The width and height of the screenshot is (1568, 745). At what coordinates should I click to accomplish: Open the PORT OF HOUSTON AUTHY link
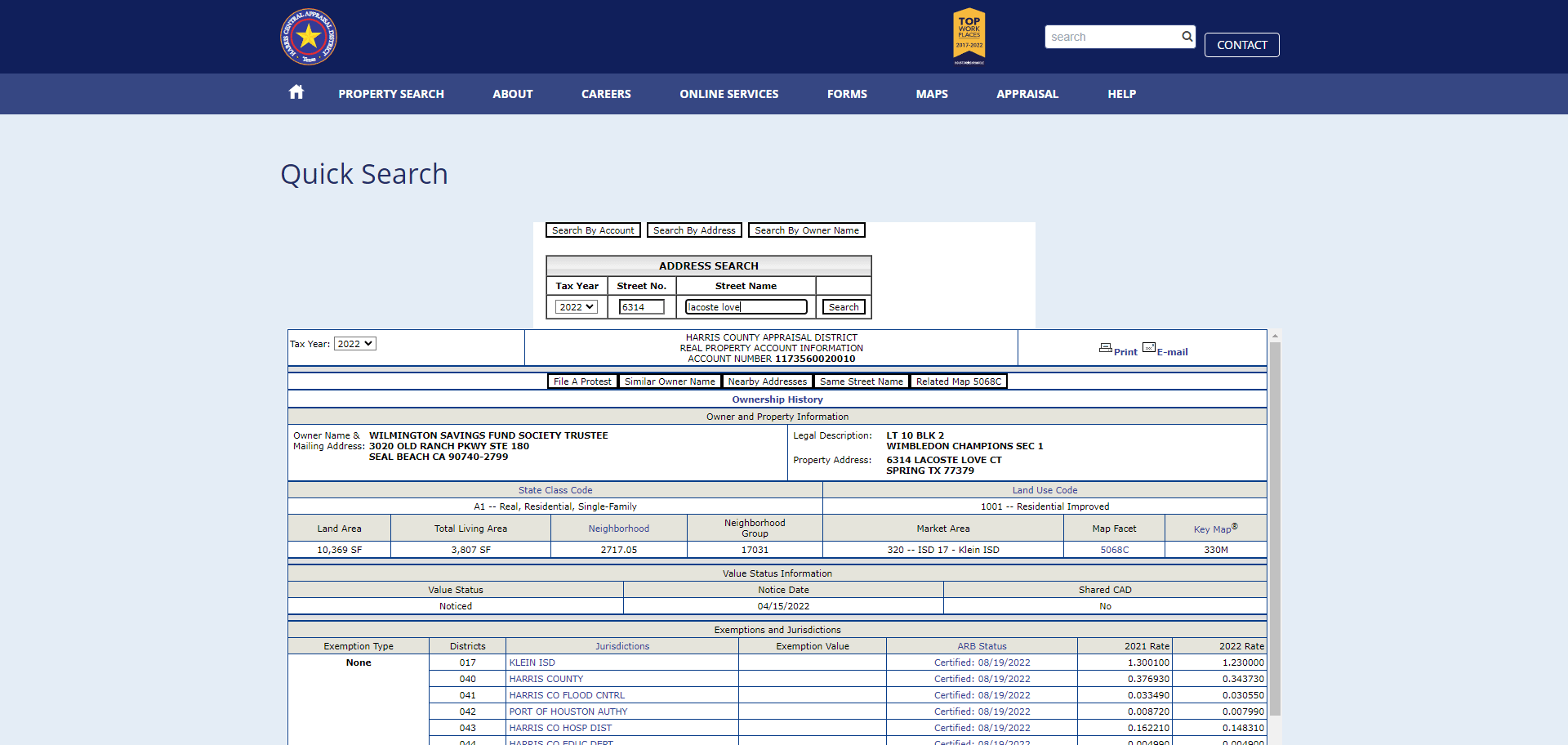point(568,712)
